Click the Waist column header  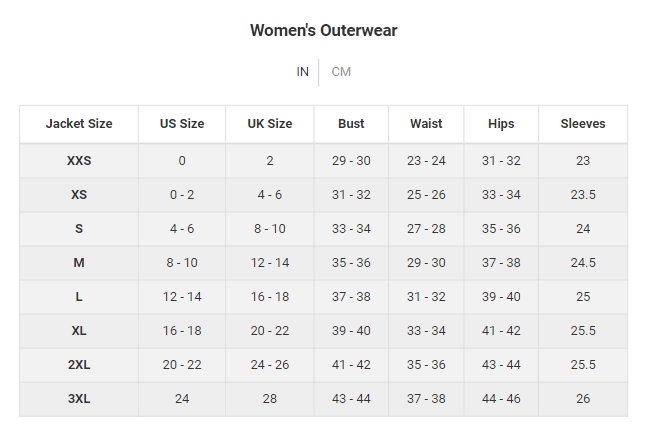coord(426,124)
